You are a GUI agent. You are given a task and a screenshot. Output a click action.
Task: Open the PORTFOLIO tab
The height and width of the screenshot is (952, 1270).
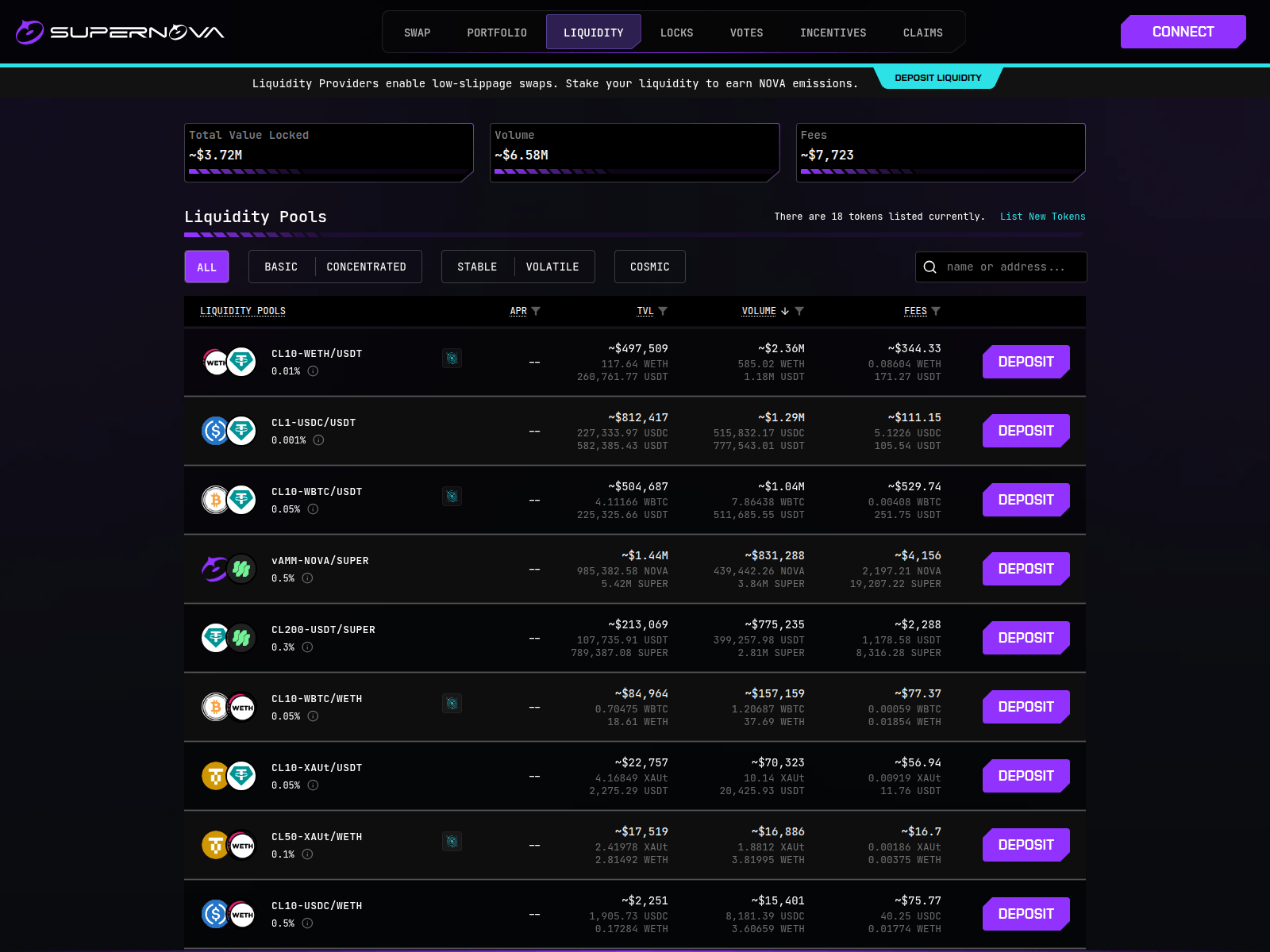coord(497,33)
